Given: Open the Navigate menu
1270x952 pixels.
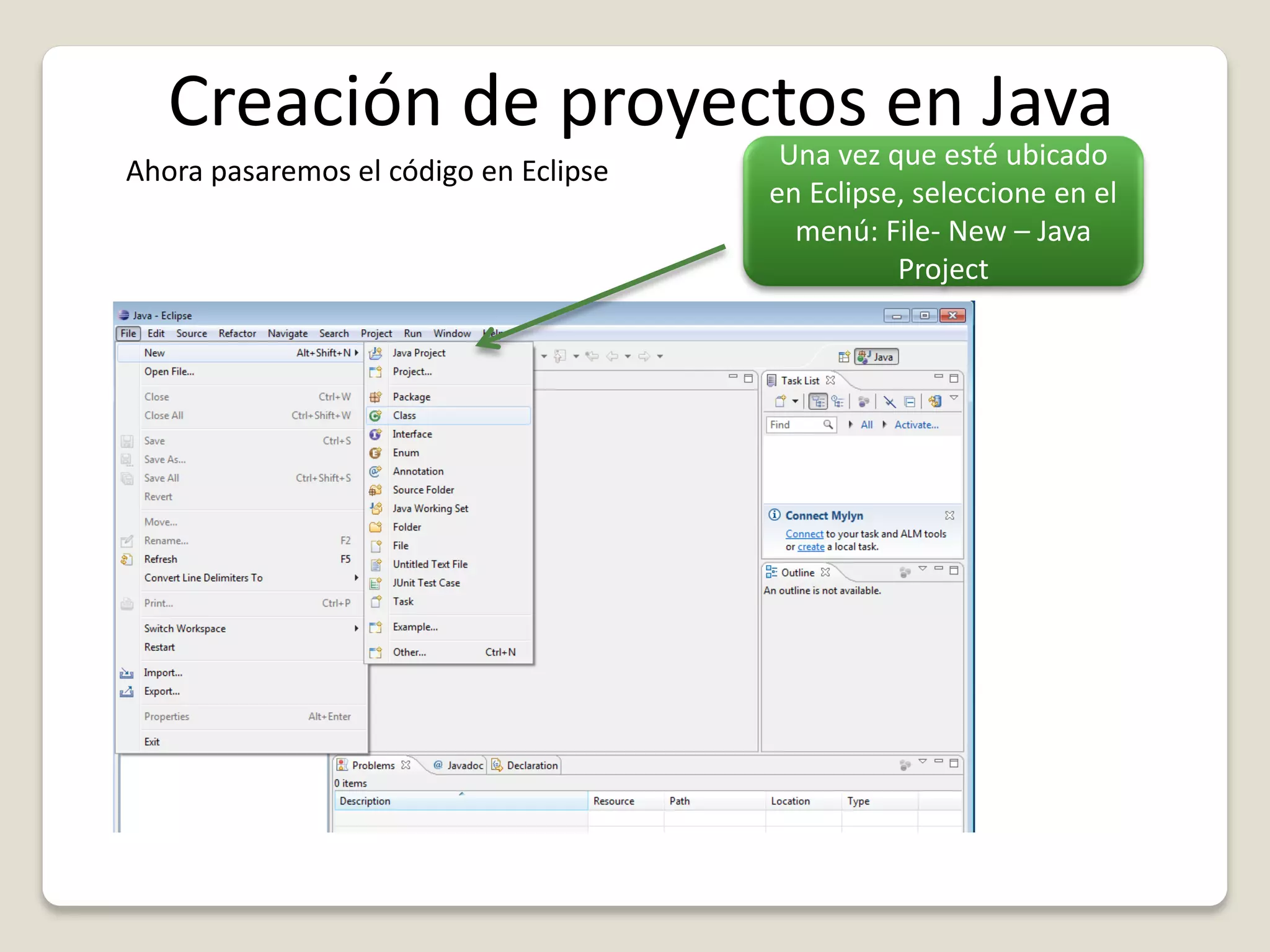Looking at the screenshot, I should (287, 333).
